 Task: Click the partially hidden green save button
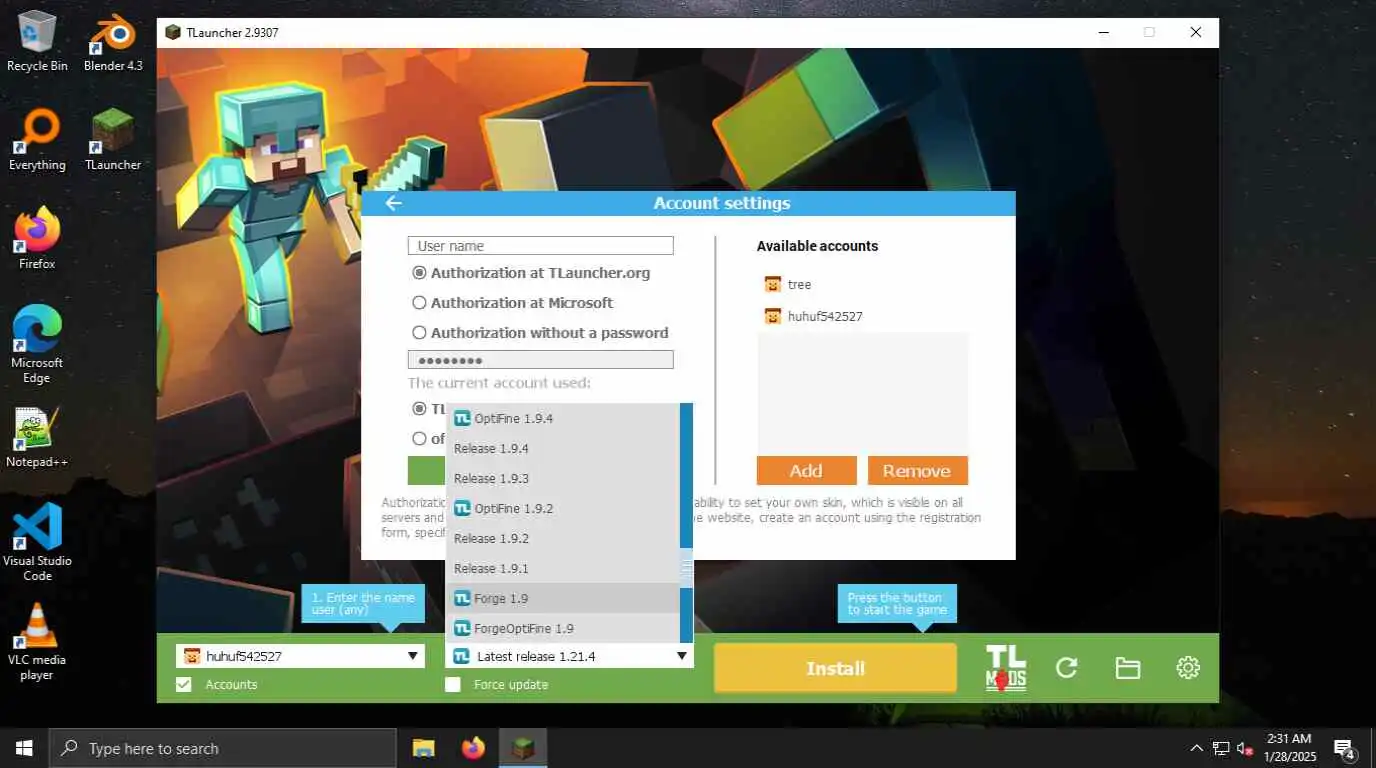coord(426,471)
